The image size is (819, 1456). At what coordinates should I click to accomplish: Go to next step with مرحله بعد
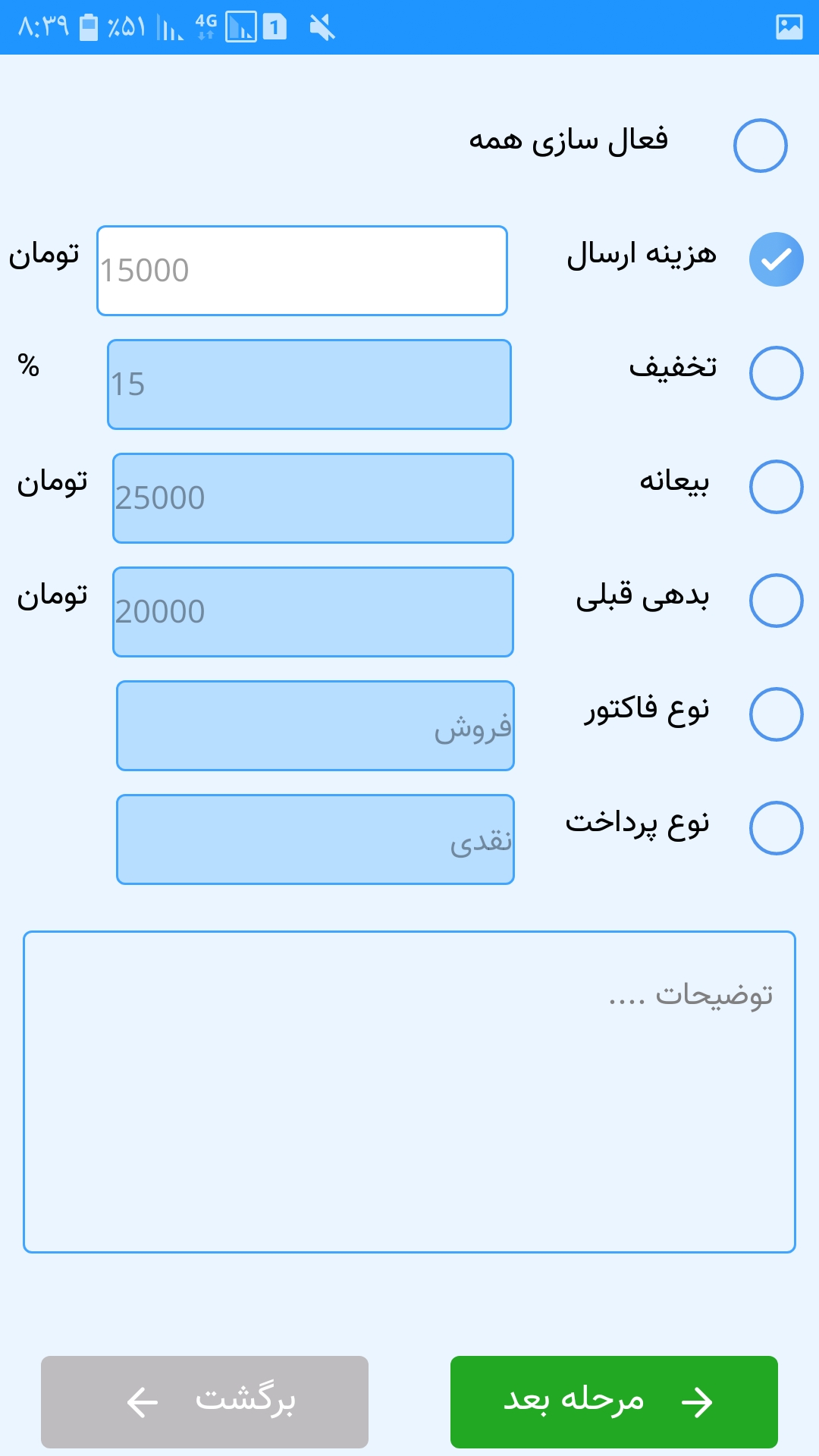point(613,1402)
